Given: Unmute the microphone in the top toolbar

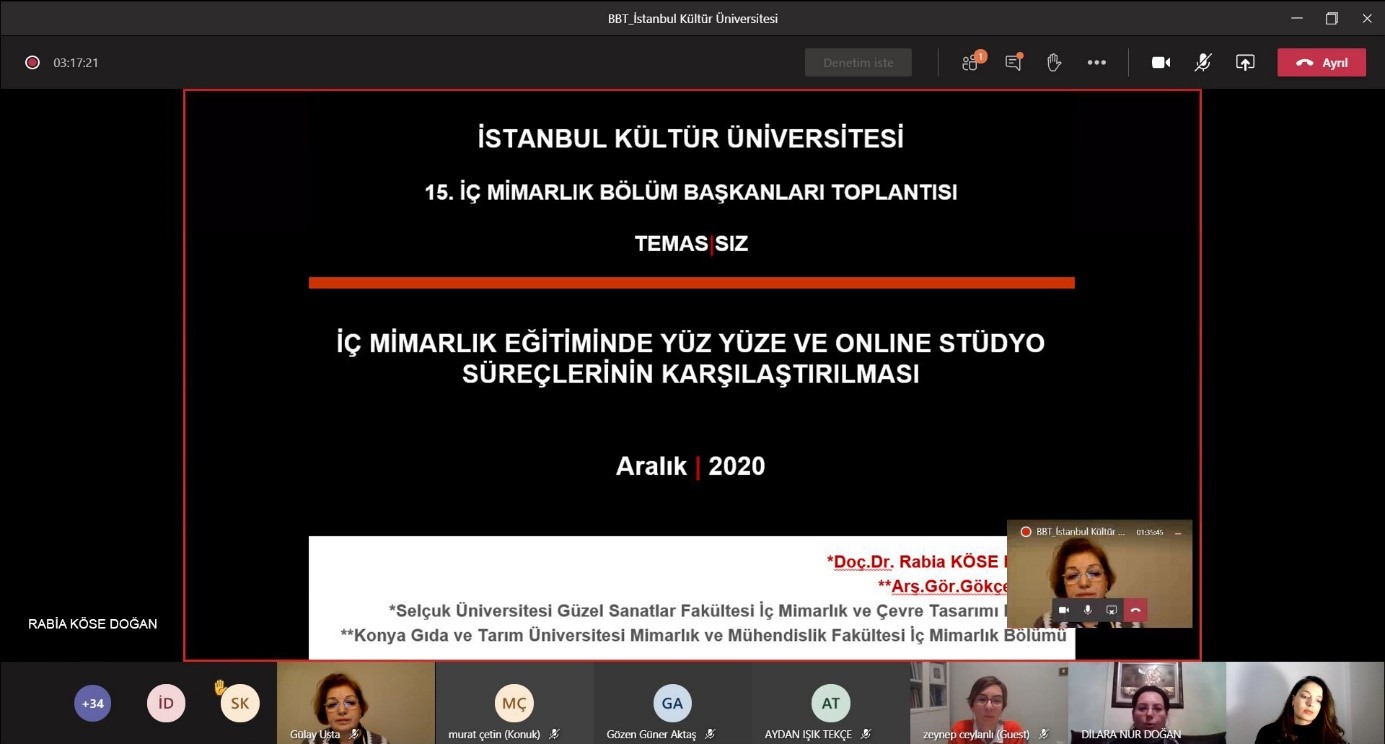Looking at the screenshot, I should [1203, 62].
